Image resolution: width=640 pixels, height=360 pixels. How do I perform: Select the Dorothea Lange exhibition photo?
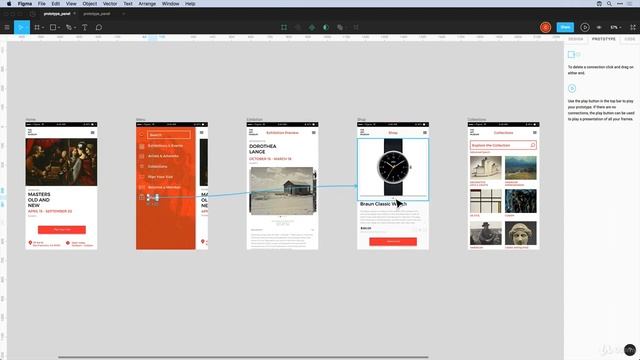click(x=282, y=191)
